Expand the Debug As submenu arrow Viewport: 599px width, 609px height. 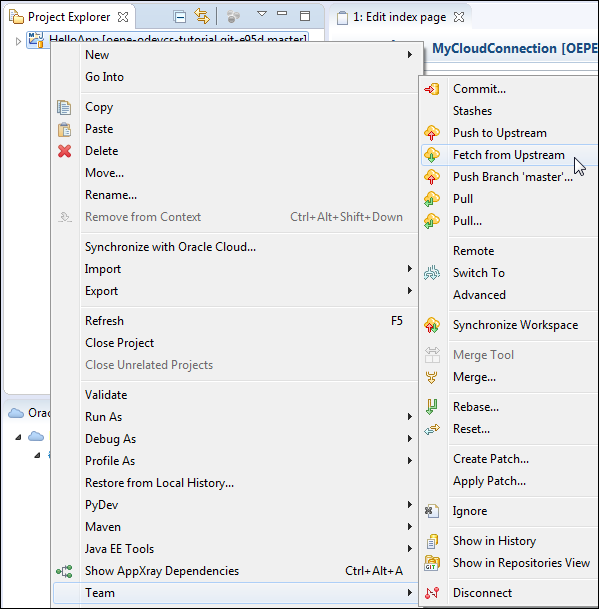point(409,439)
